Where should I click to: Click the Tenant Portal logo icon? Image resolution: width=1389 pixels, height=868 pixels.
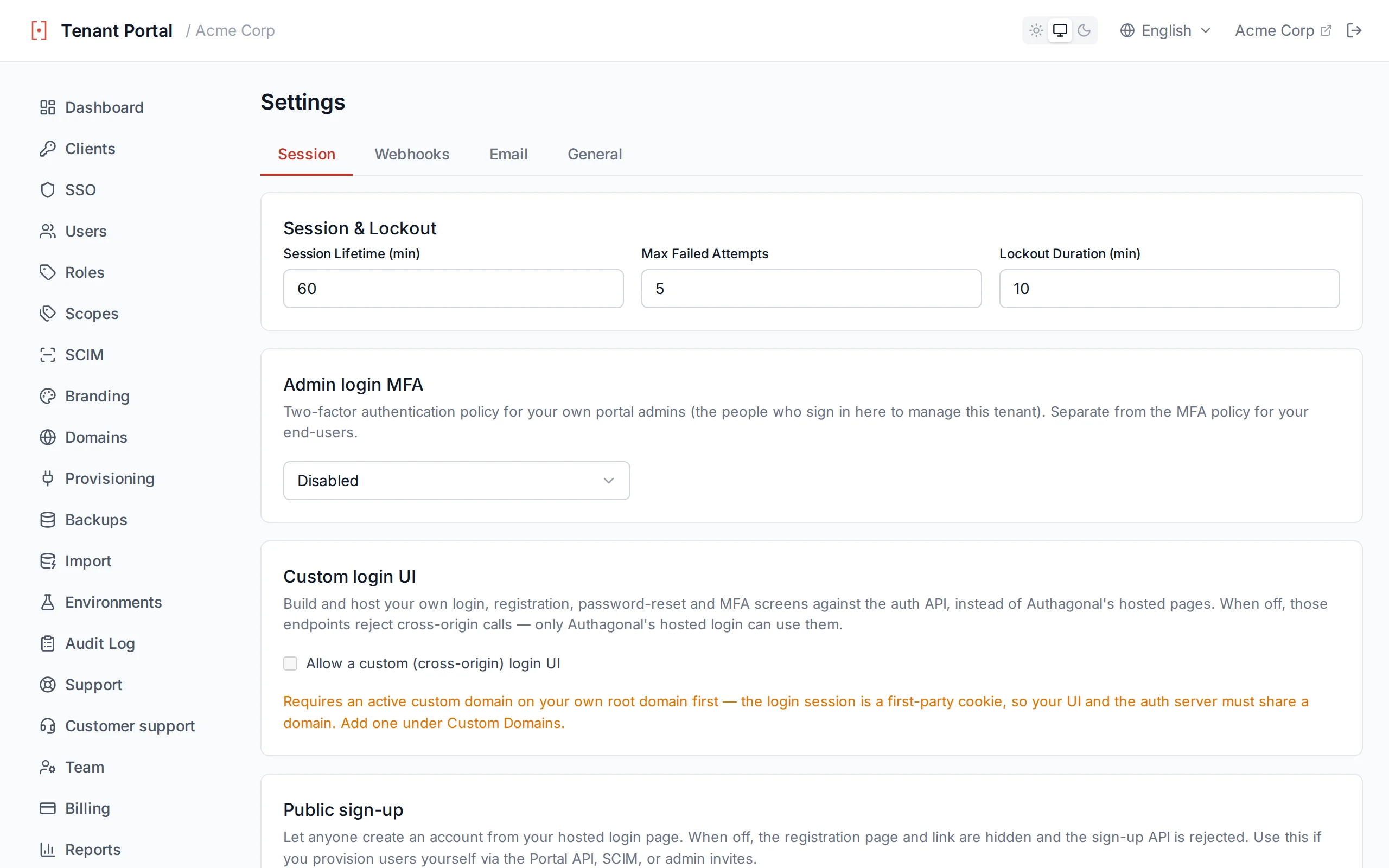pos(39,30)
